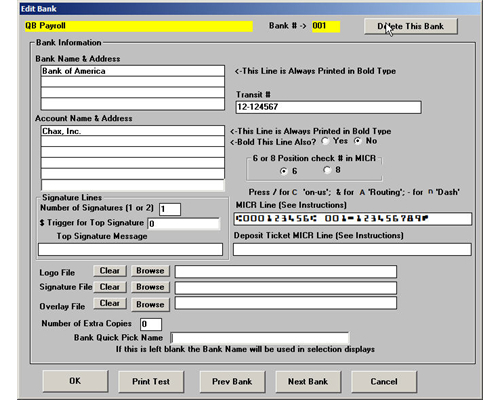
Task: Click the second account address line field
Action: pos(133,142)
